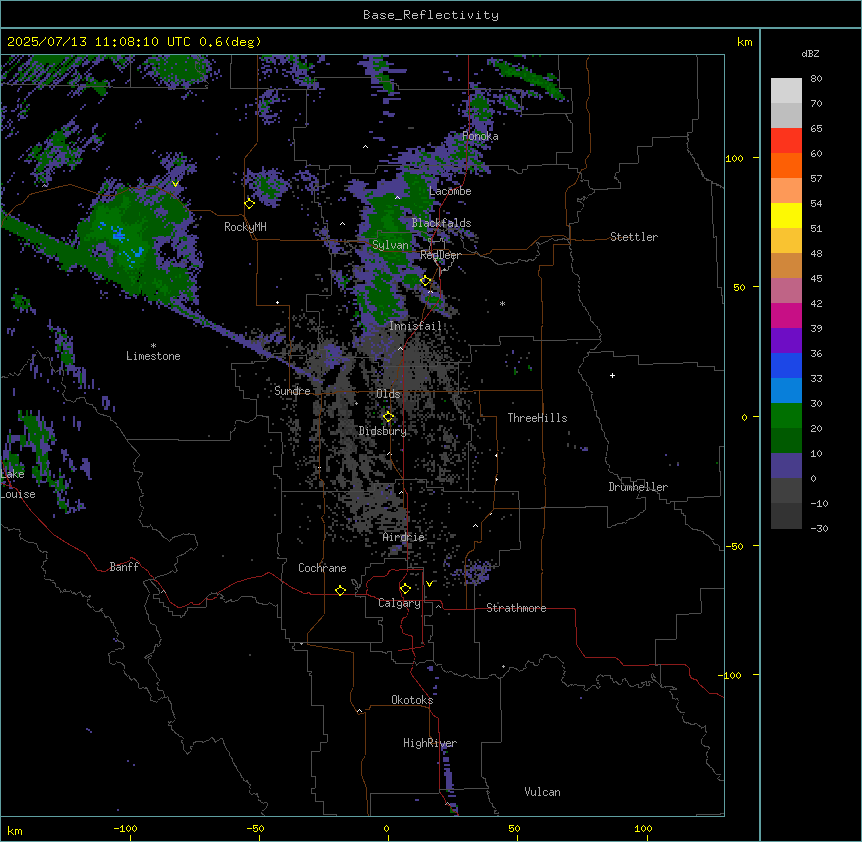Click the HighRiver label

click(x=430, y=743)
